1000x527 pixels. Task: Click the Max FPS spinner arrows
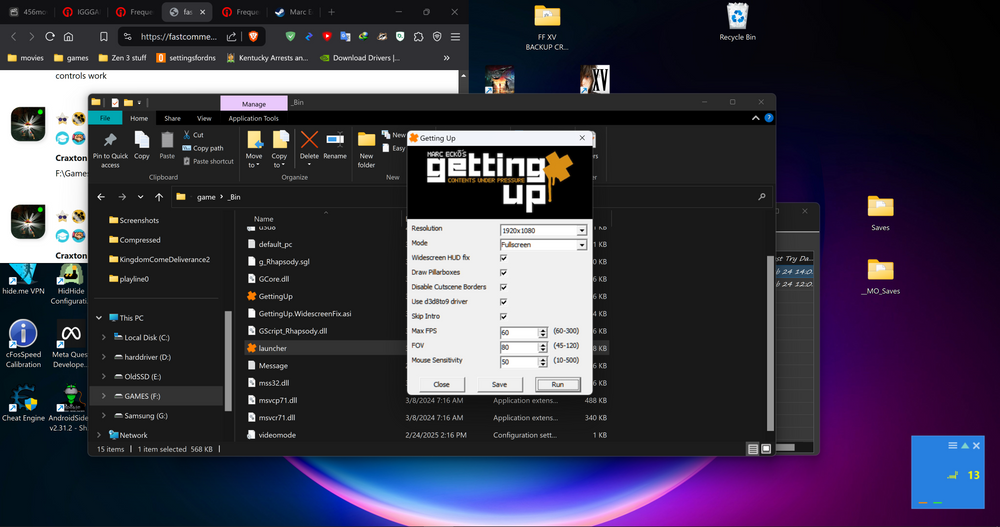pos(543,332)
